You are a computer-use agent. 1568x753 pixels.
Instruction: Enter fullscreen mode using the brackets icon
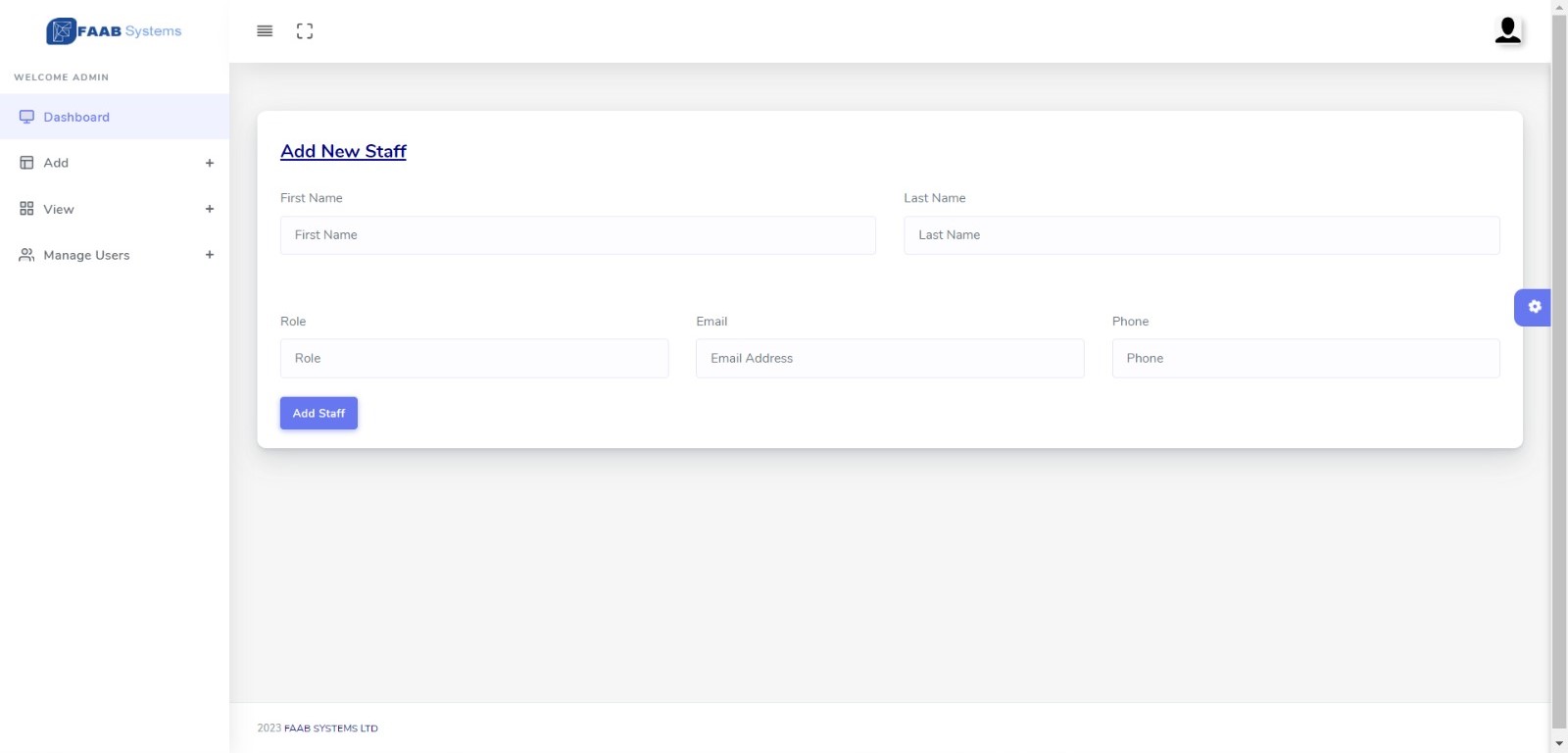click(305, 31)
